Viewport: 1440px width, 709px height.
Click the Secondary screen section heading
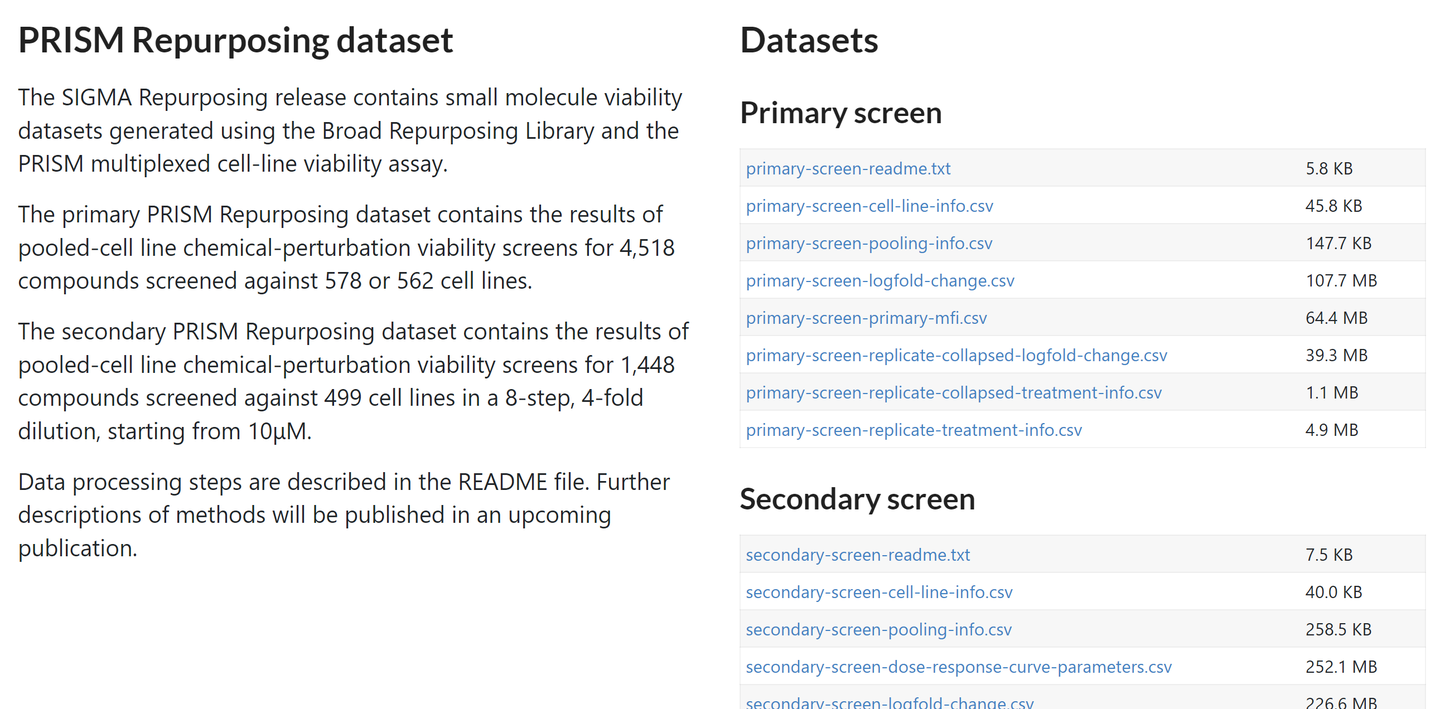coord(857,499)
